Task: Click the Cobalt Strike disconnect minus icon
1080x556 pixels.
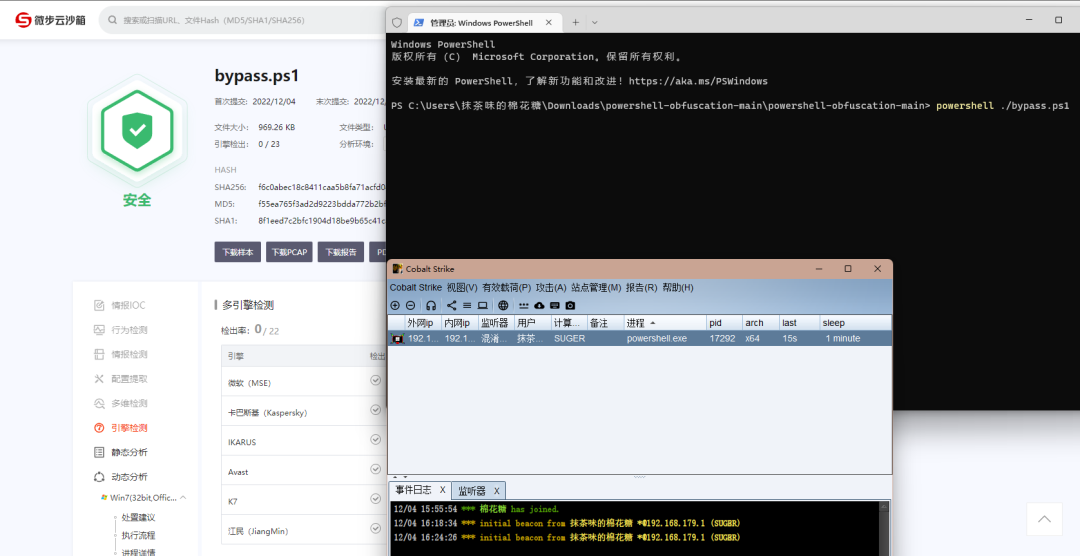Action: [x=410, y=305]
